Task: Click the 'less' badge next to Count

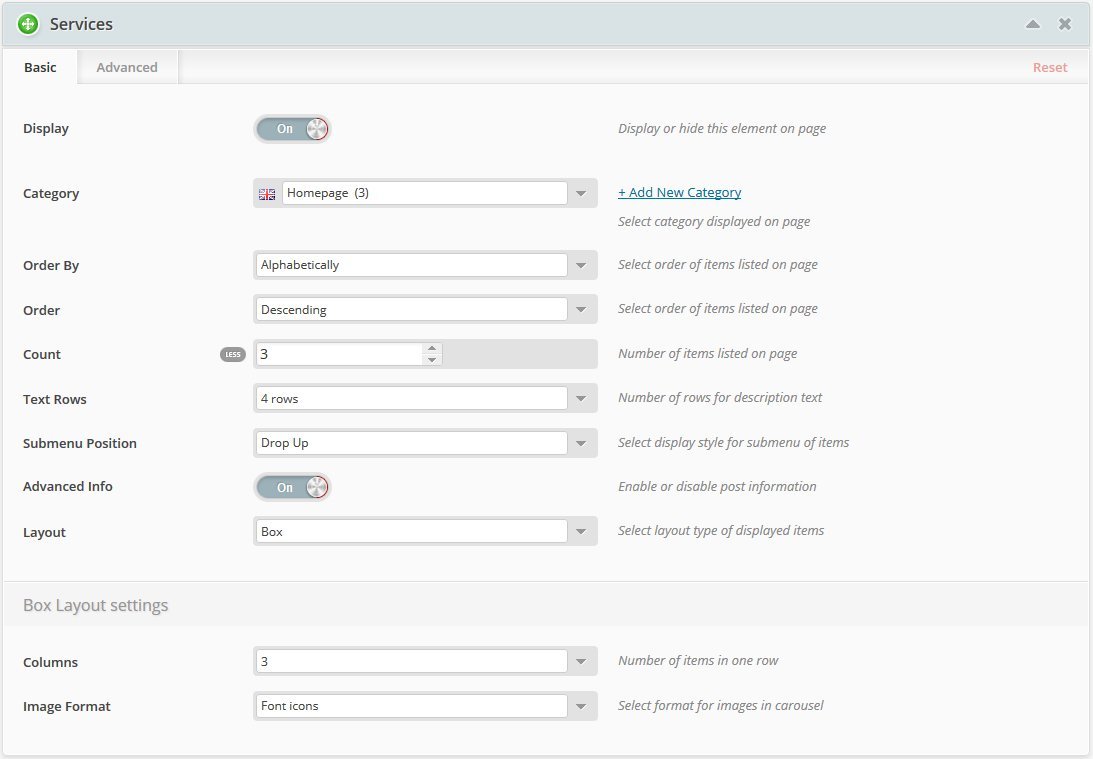Action: tap(232, 354)
